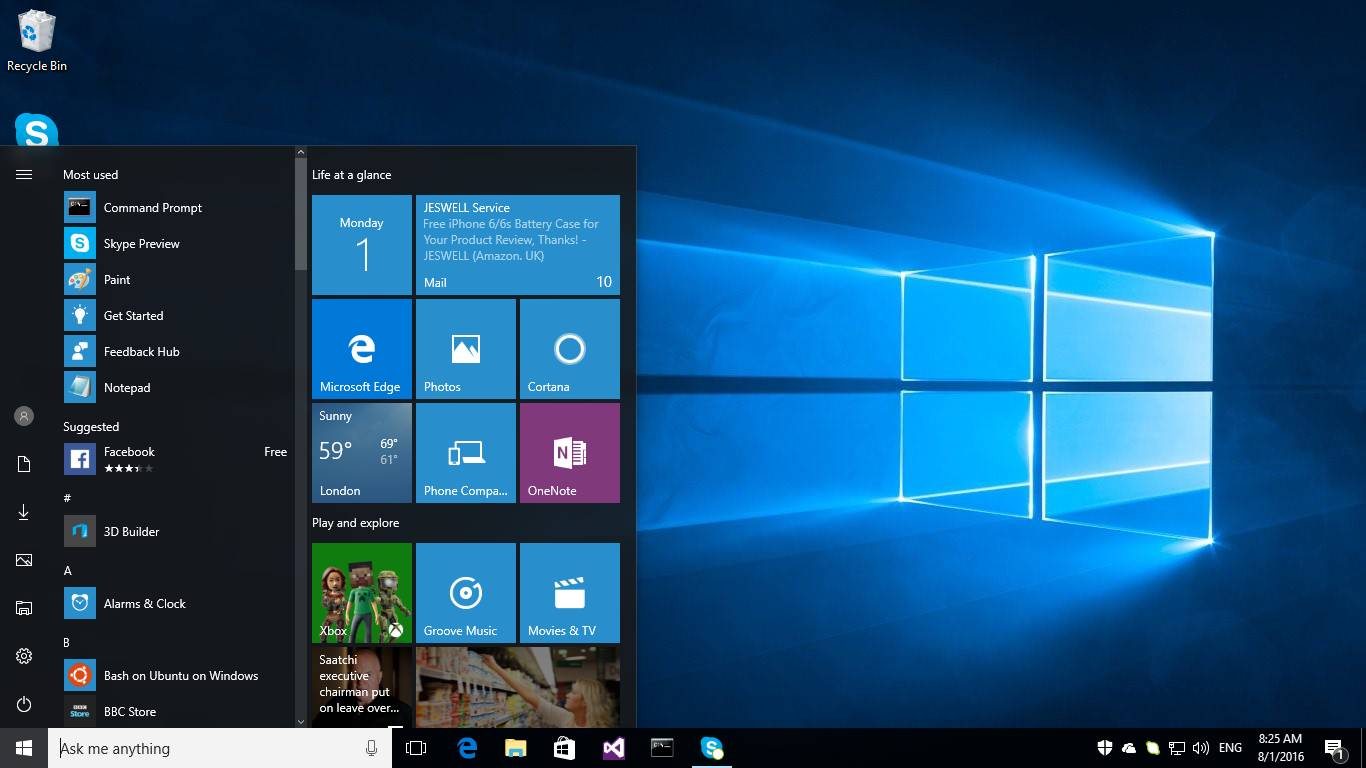Open Task View on the taskbar

coord(416,748)
